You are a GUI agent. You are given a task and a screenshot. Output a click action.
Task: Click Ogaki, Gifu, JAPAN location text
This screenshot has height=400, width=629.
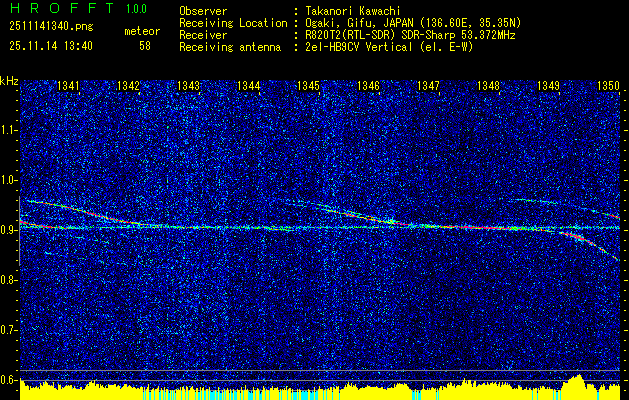pos(413,23)
